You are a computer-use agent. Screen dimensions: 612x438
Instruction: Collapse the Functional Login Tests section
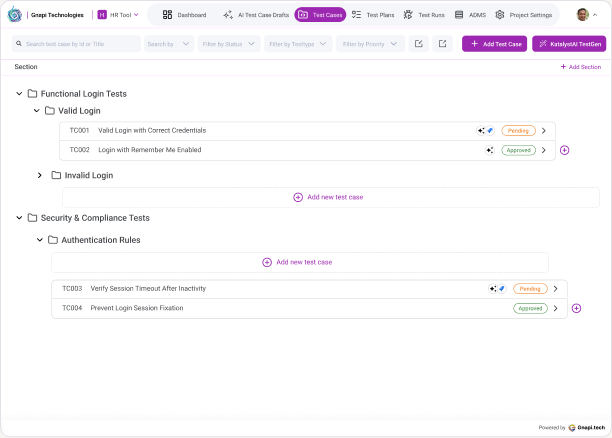(19, 94)
